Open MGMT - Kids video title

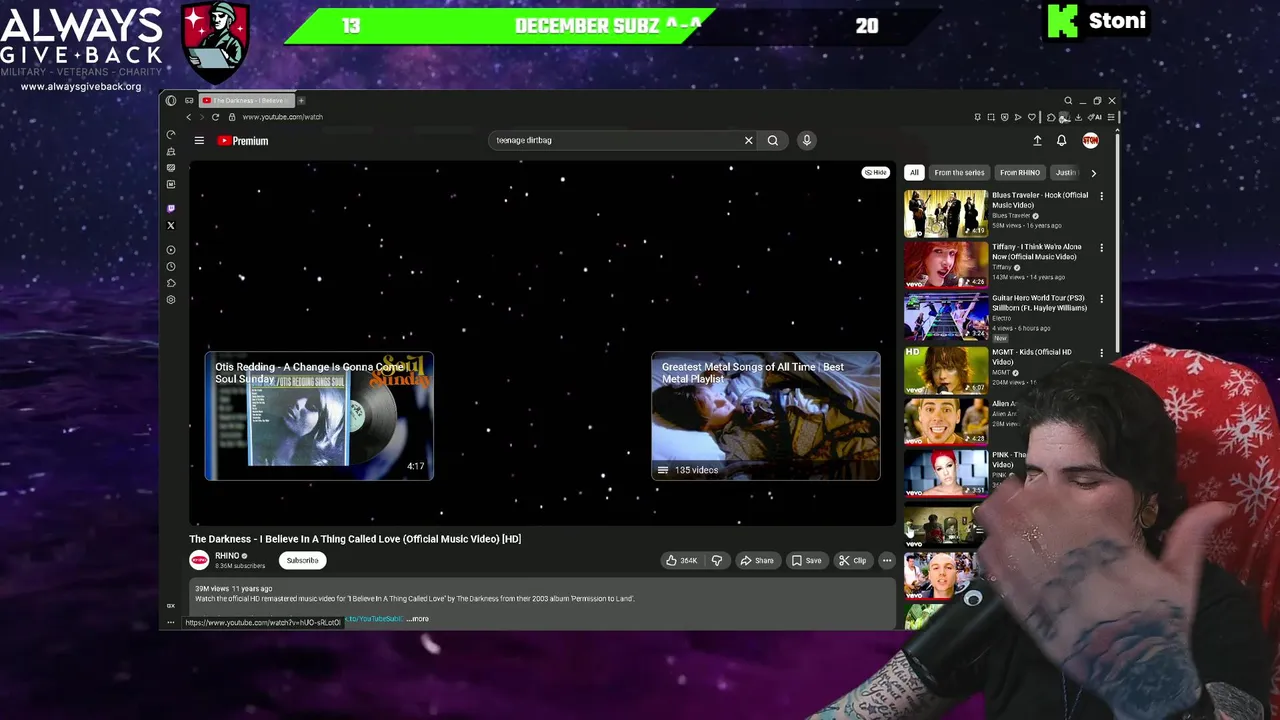[x=1031, y=357]
